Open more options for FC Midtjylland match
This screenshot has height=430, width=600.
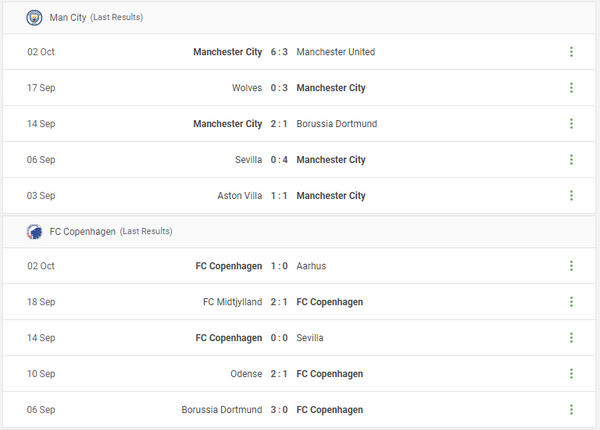coord(571,302)
